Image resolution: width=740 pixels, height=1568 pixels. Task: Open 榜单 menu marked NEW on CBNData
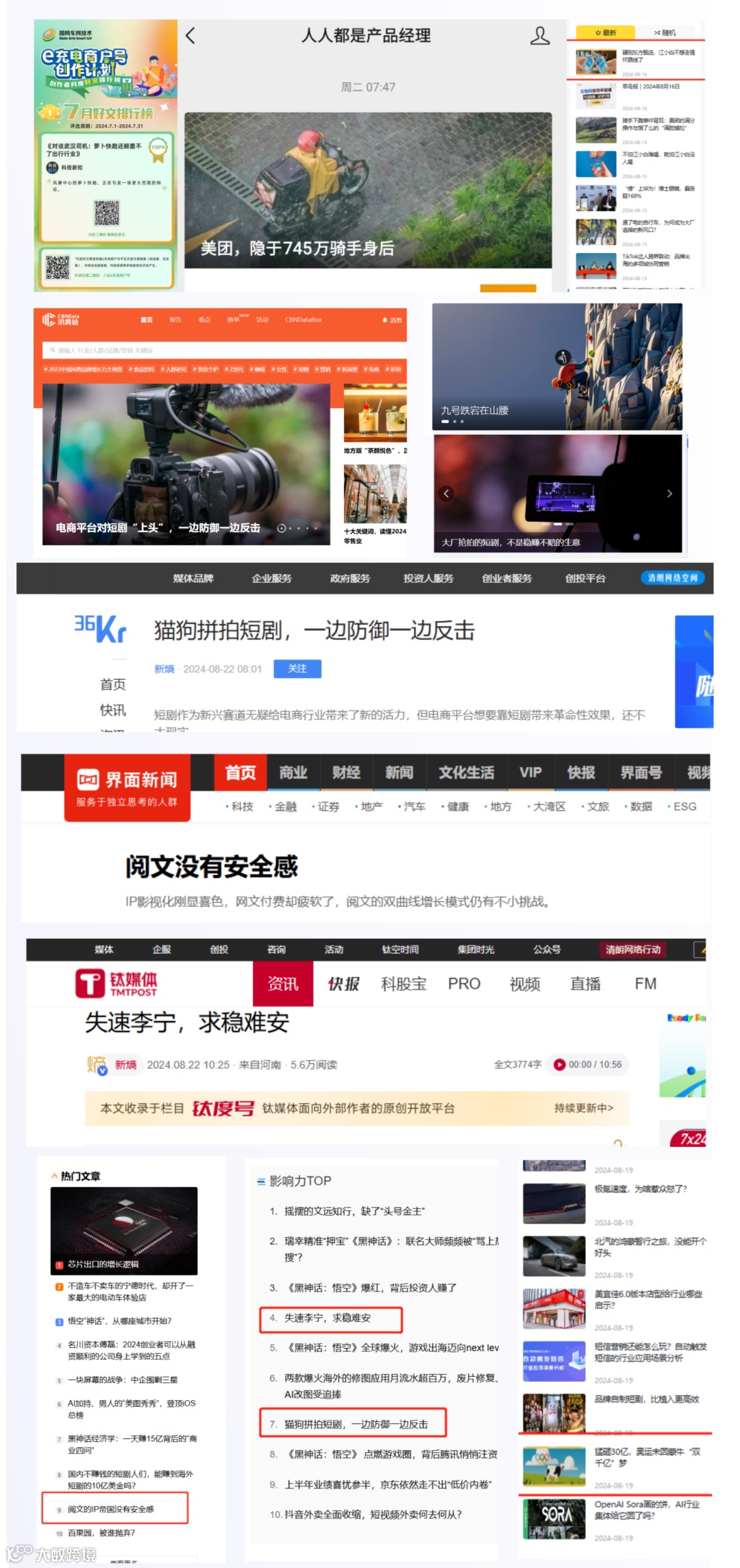[x=235, y=320]
